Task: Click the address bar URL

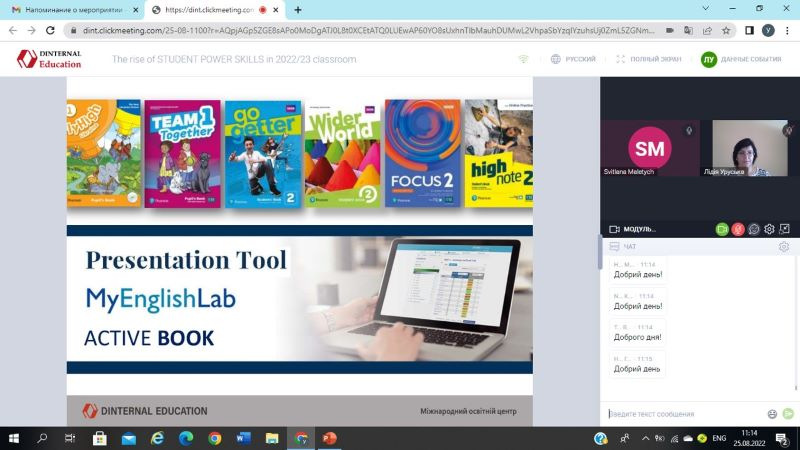Action: [x=368, y=31]
